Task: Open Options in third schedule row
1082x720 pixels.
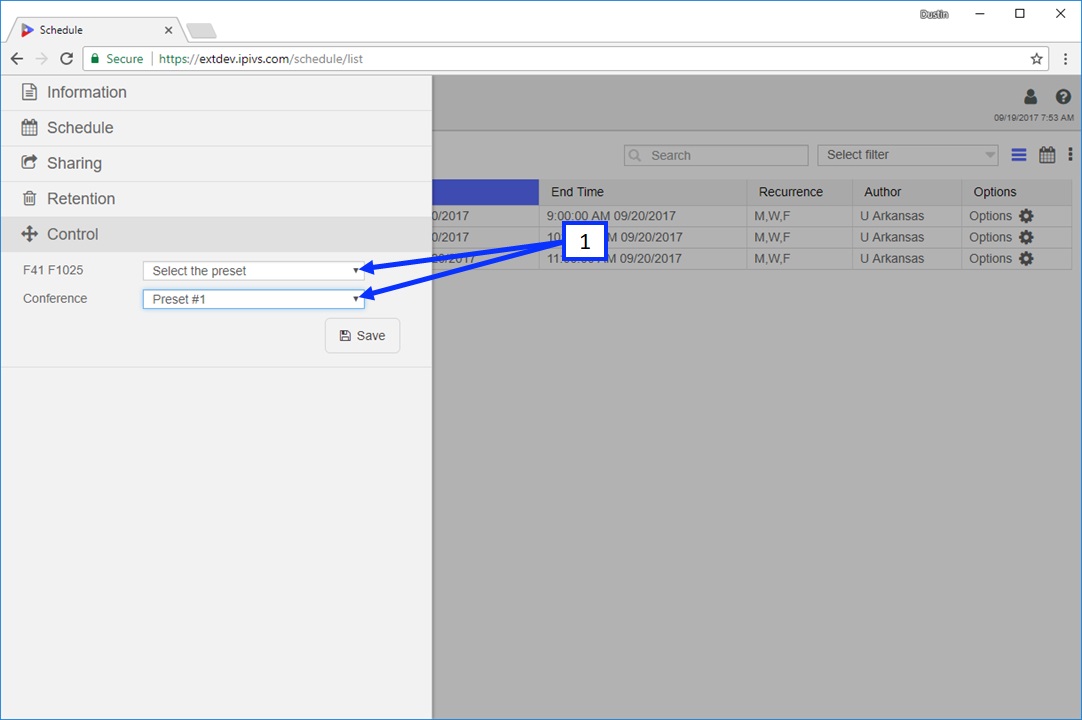Action: (990, 259)
